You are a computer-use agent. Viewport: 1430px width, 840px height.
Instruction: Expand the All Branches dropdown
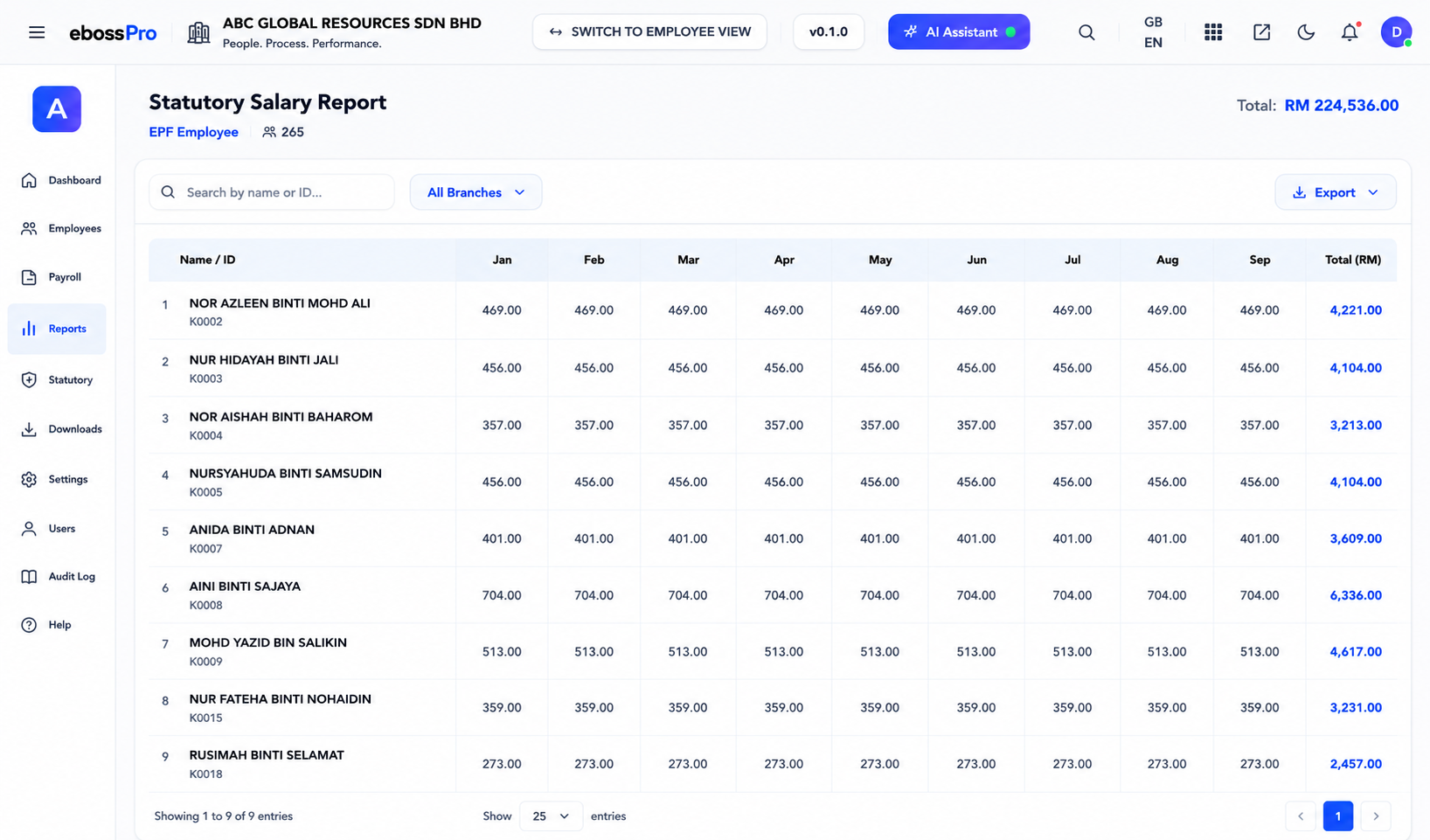pyautogui.click(x=476, y=192)
